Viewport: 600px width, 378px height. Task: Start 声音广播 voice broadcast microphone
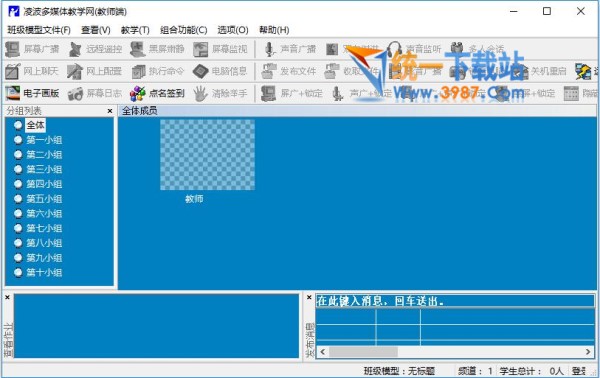click(290, 49)
